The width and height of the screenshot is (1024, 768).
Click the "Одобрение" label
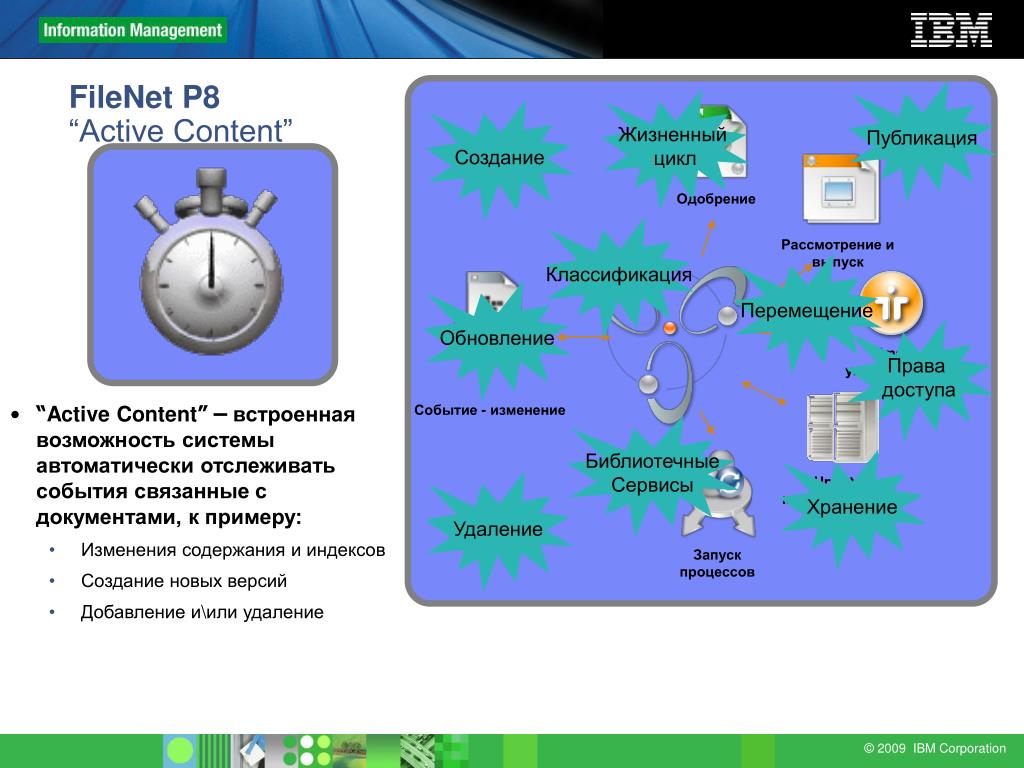coord(716,199)
